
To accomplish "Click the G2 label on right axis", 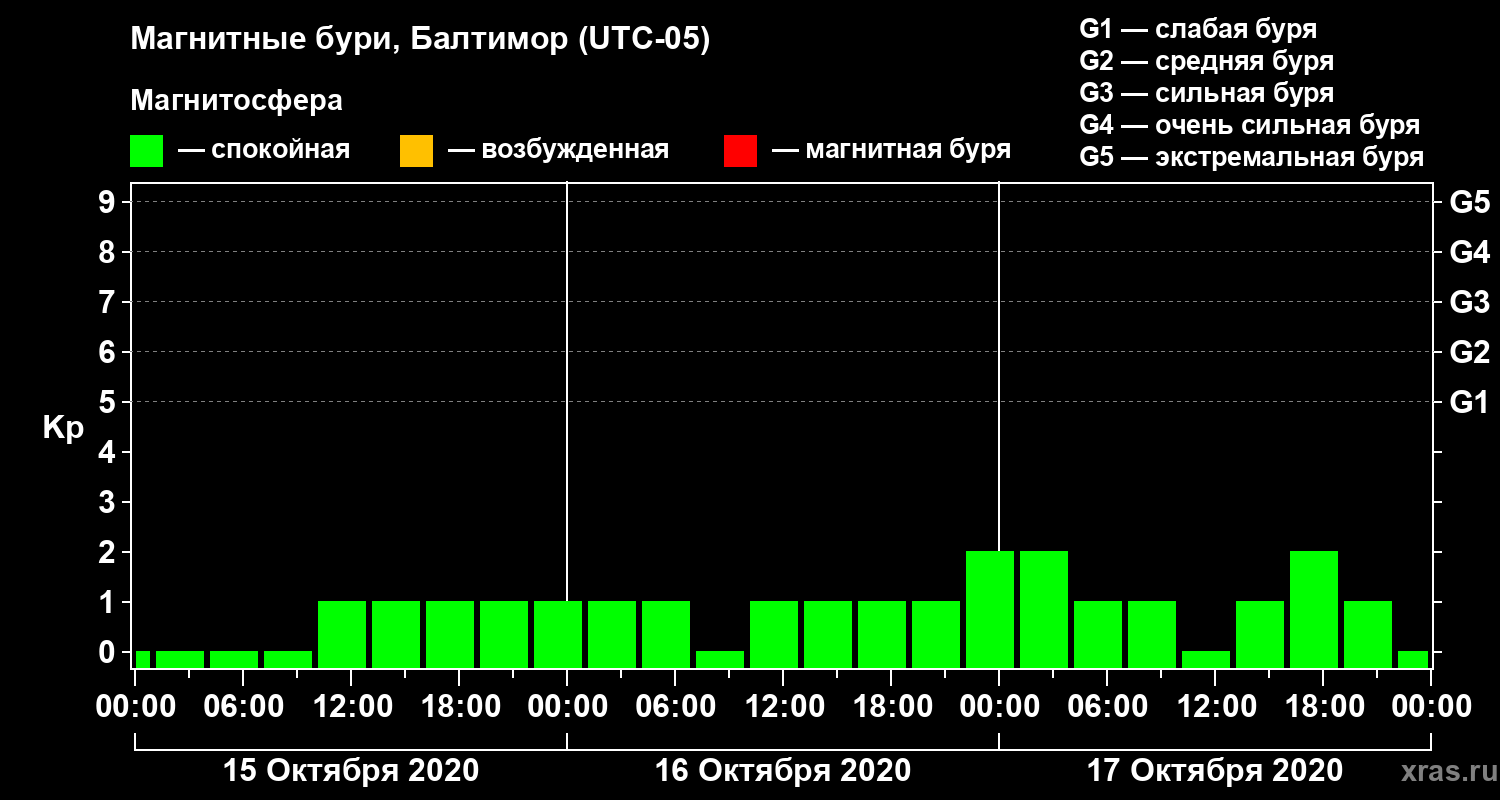I will pyautogui.click(x=1469, y=352).
